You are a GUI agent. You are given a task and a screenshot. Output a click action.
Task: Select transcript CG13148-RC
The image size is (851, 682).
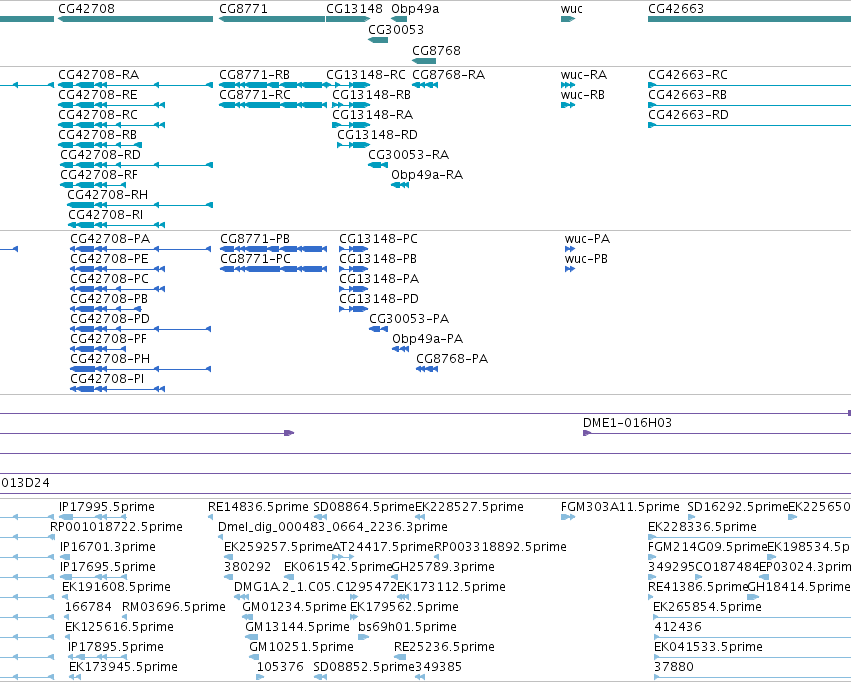[x=366, y=74]
